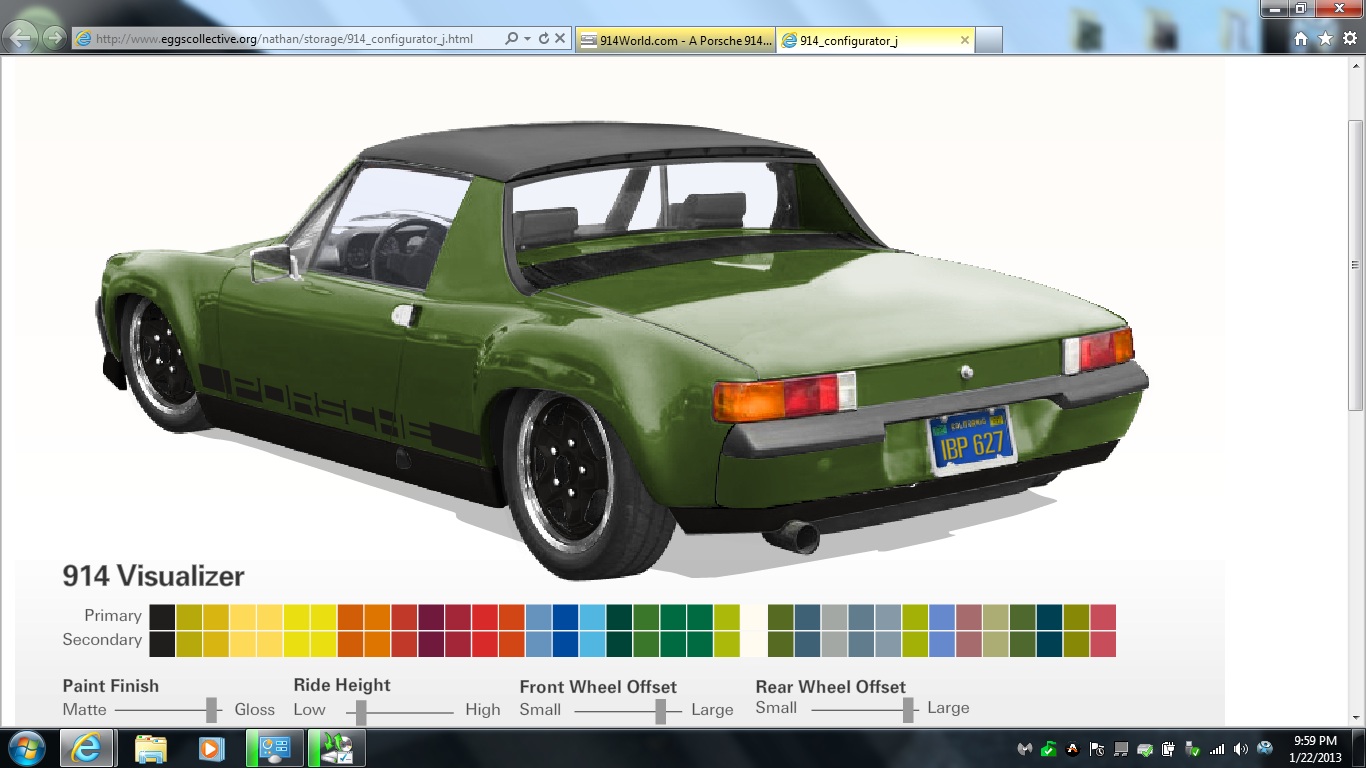The height and width of the screenshot is (777, 1366).
Task: Click the address bar URL field
Action: coord(290,39)
